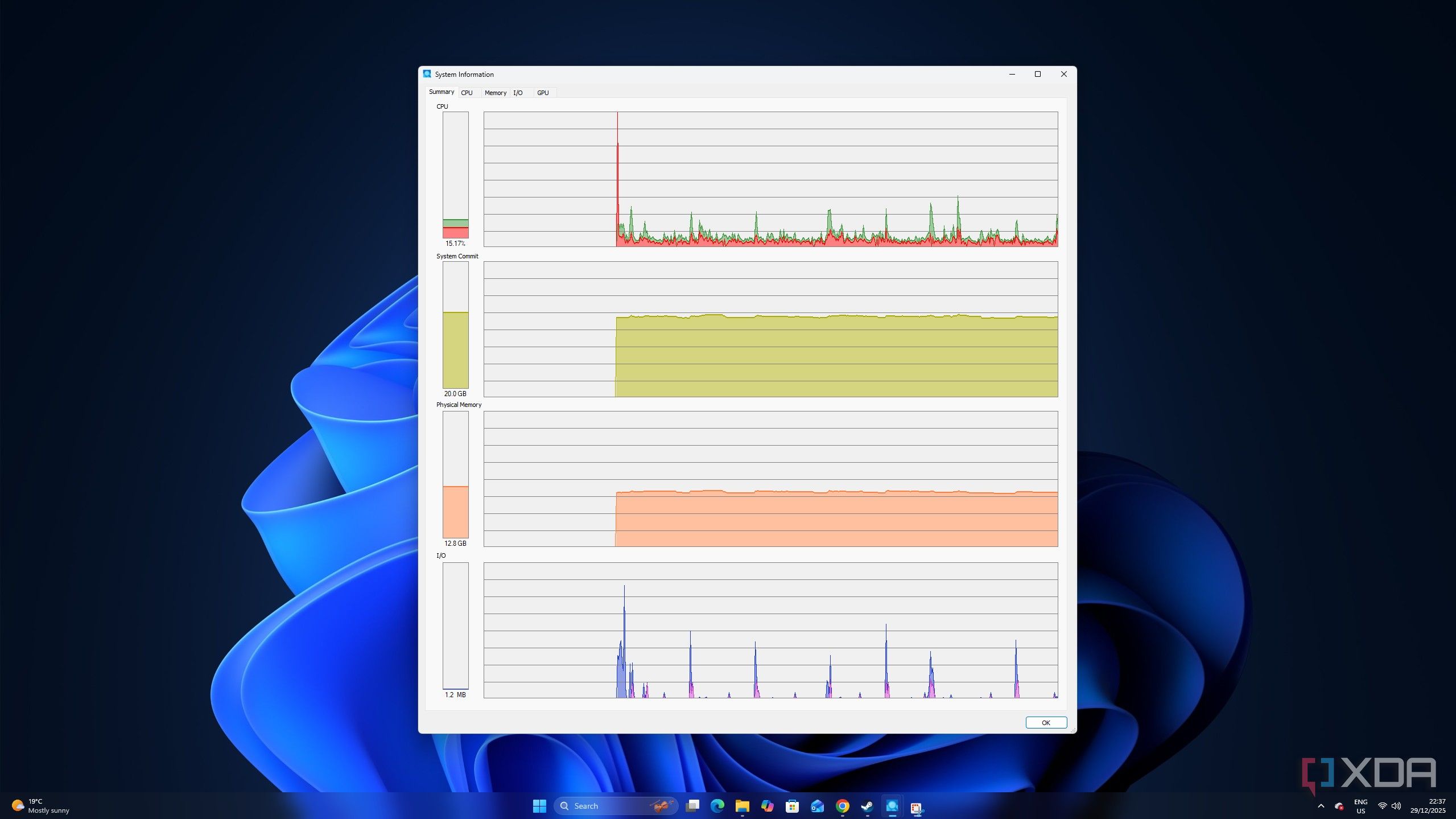Image resolution: width=1456 pixels, height=819 pixels.
Task: Click the CPU usage history graph
Action: [x=770, y=179]
